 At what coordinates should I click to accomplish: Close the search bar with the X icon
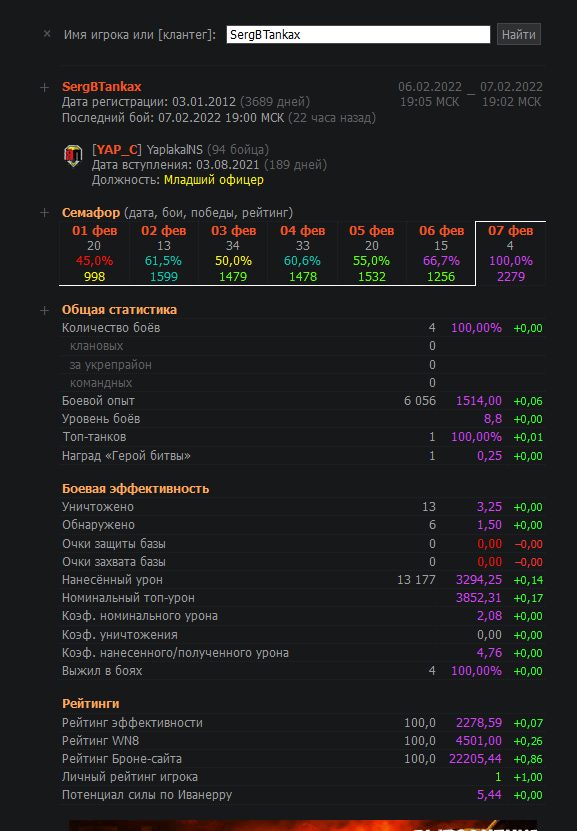pos(47,34)
